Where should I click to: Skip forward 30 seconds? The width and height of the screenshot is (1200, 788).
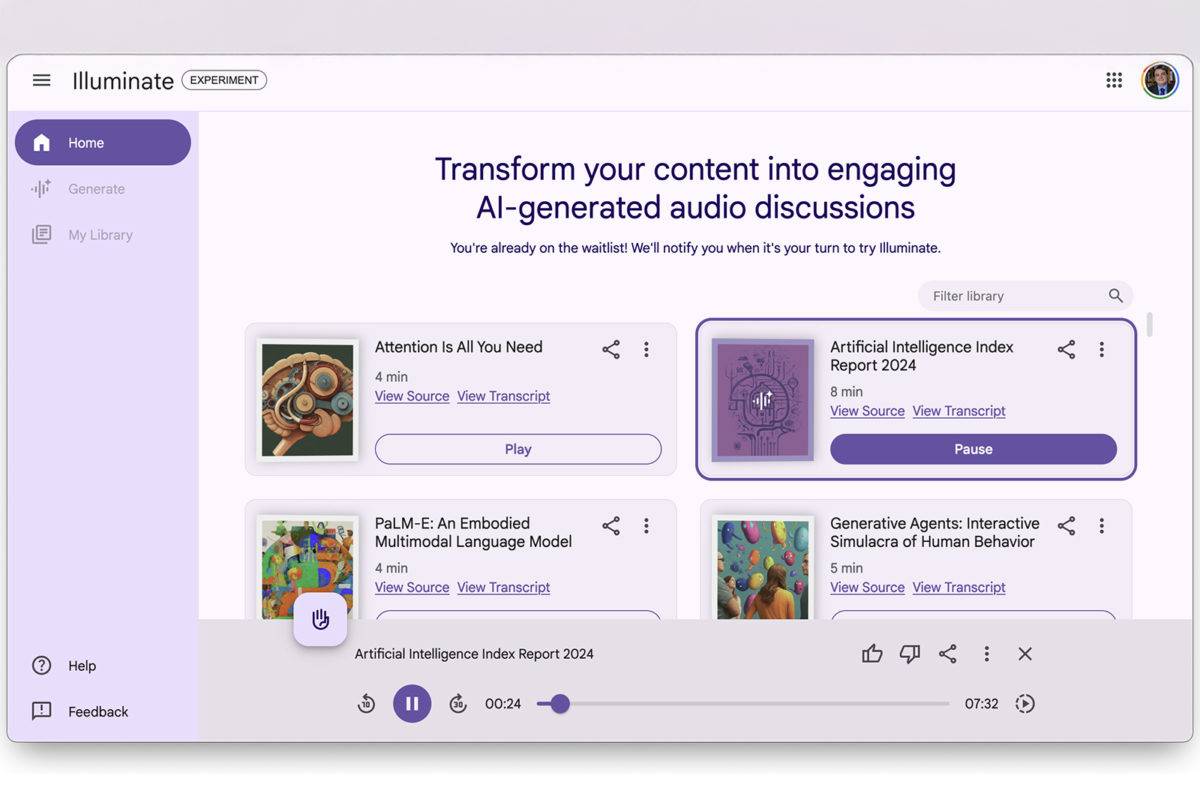[x=458, y=703]
